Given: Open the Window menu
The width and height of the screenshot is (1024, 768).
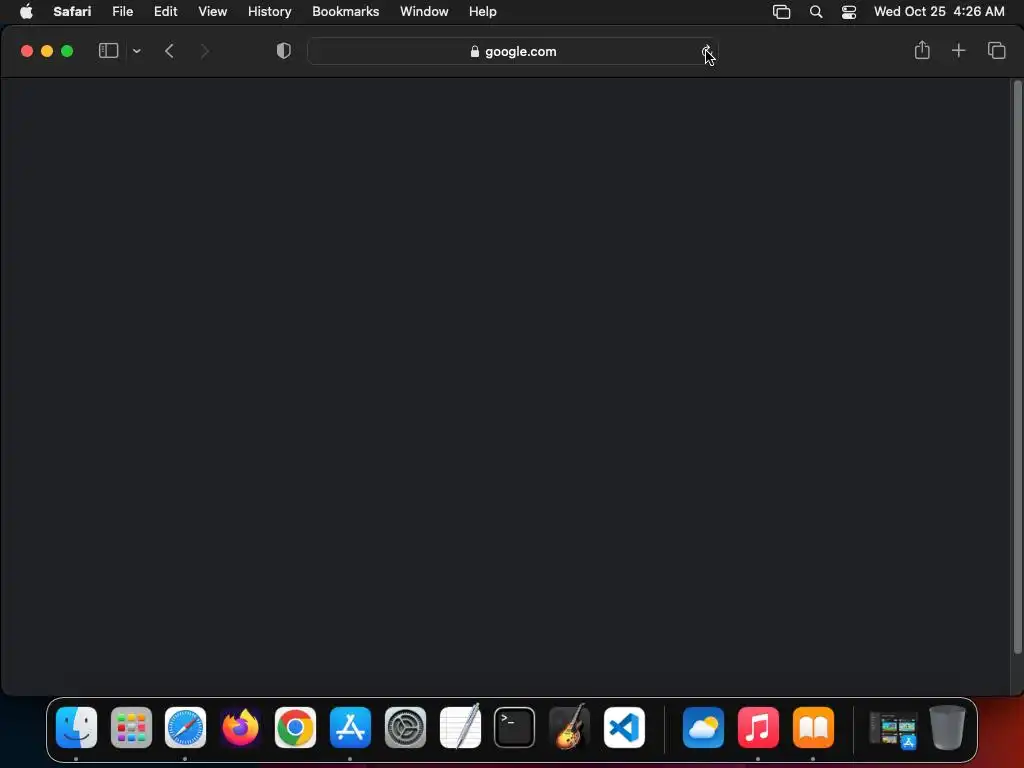Looking at the screenshot, I should (424, 12).
